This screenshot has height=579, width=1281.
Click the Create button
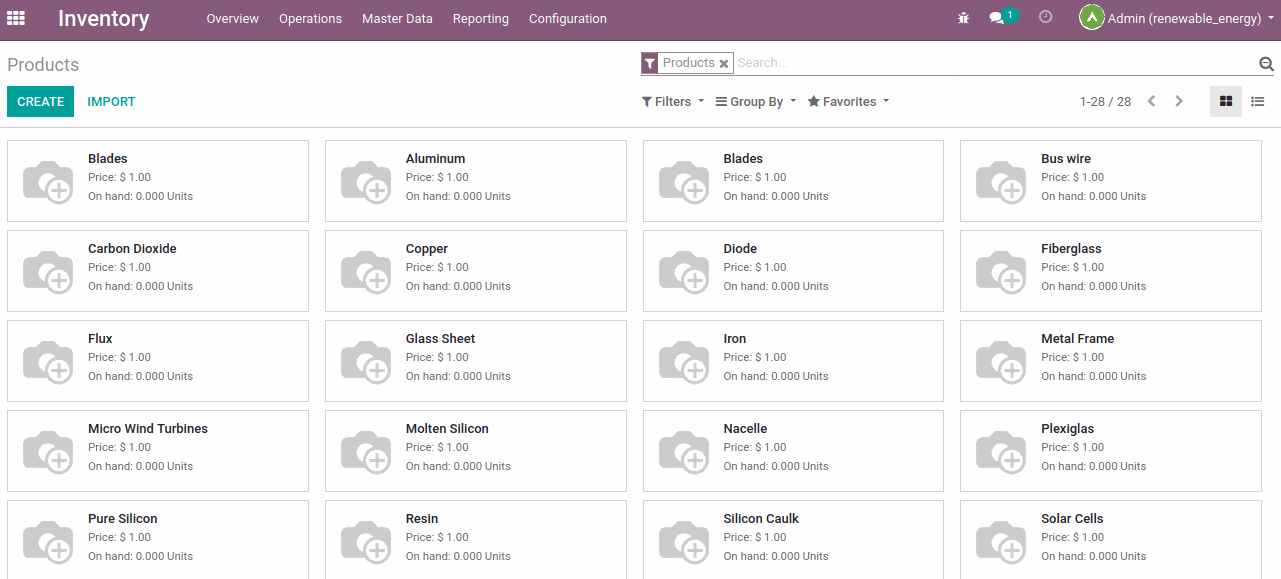point(40,102)
